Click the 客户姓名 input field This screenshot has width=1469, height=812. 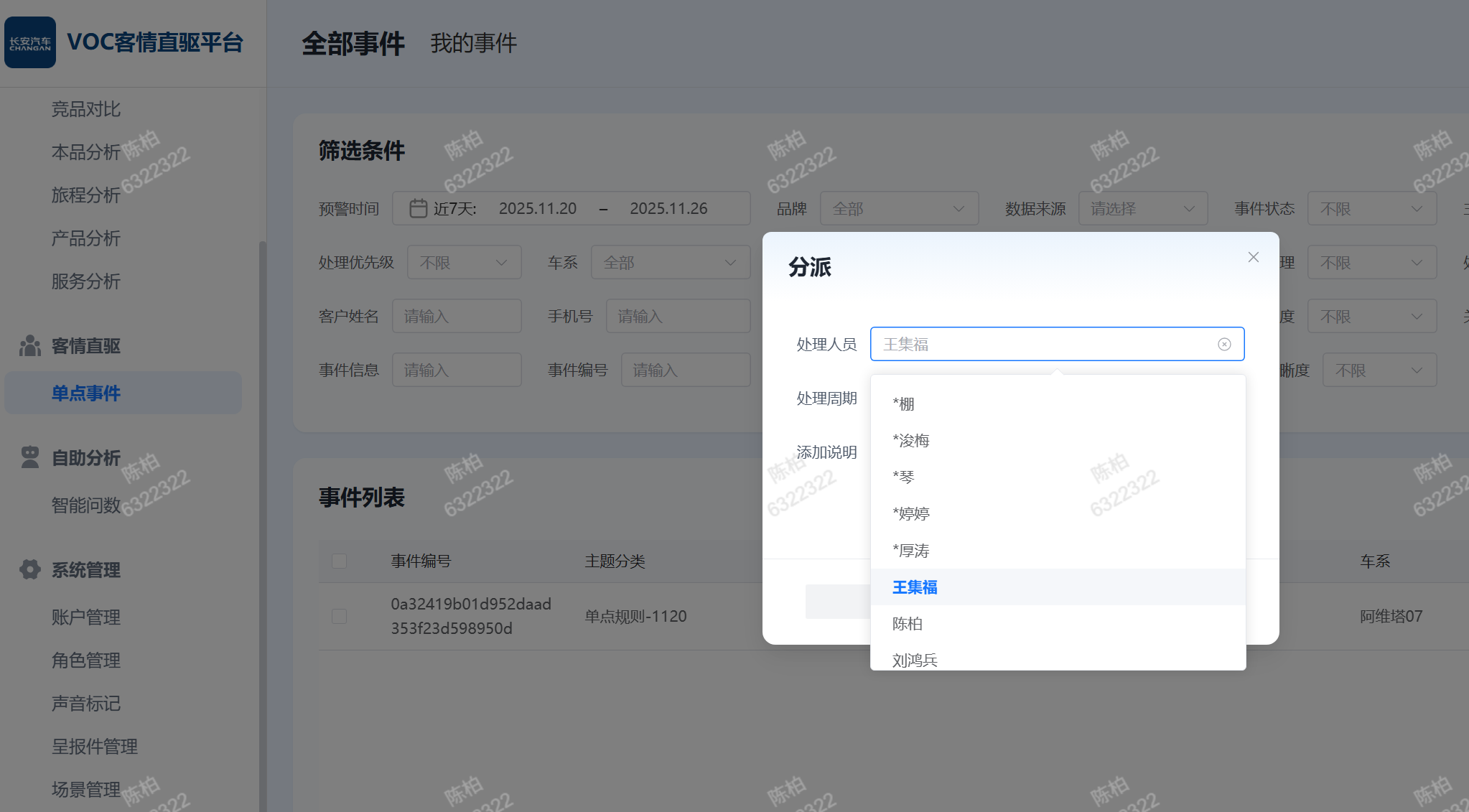(x=457, y=316)
